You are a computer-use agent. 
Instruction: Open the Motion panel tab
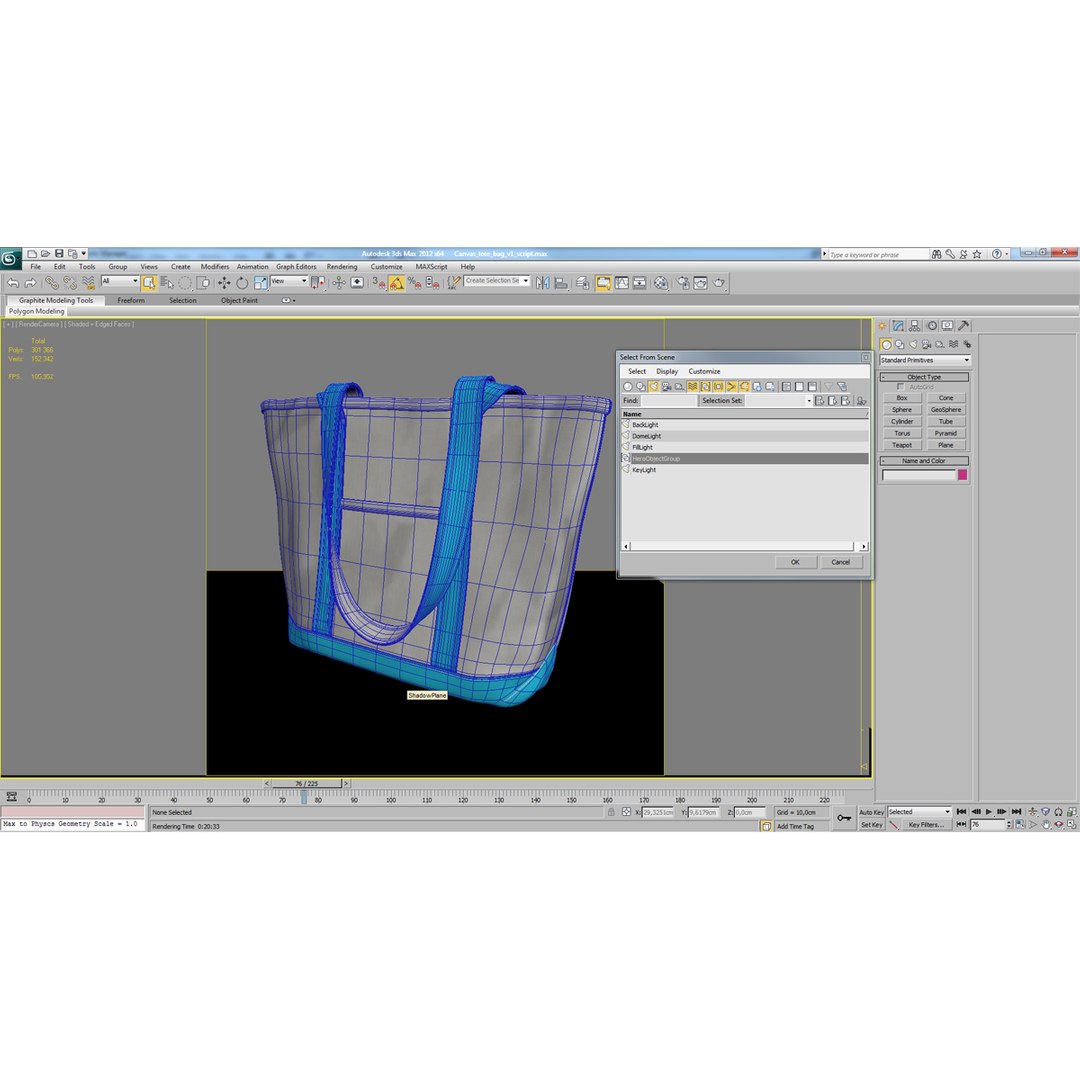pyautogui.click(x=931, y=326)
